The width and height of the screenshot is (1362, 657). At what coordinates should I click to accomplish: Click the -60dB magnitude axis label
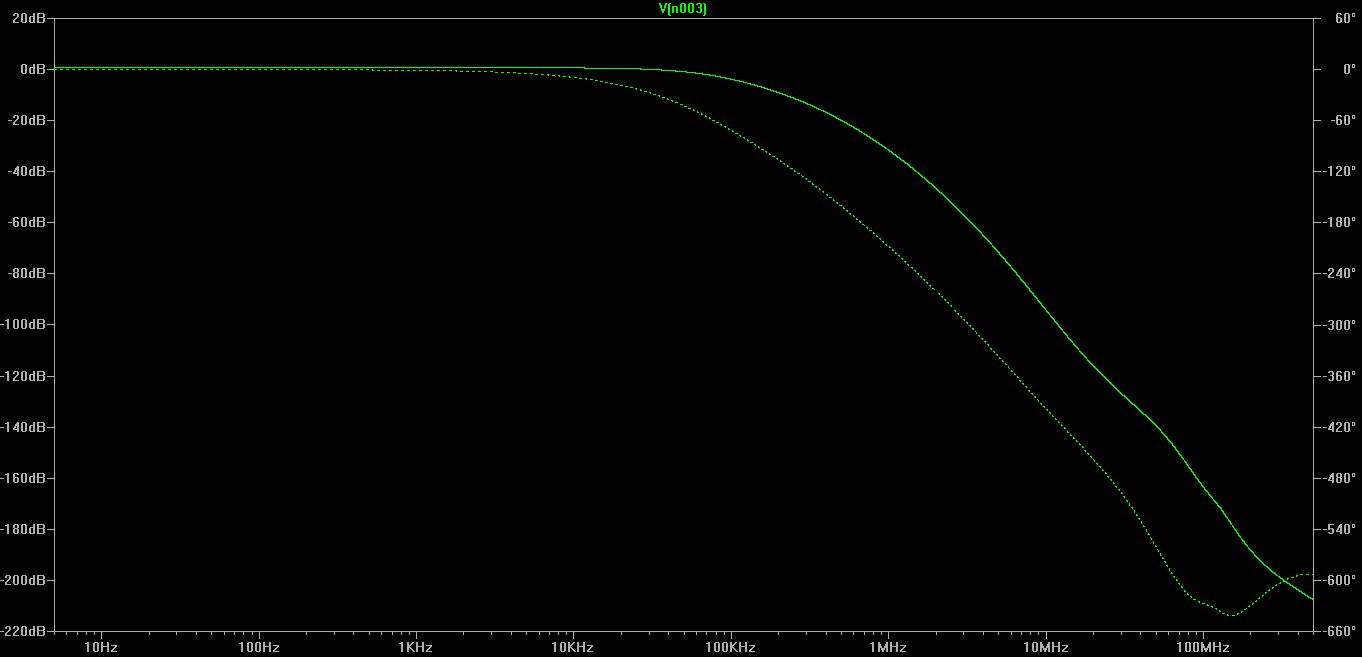tap(28, 222)
